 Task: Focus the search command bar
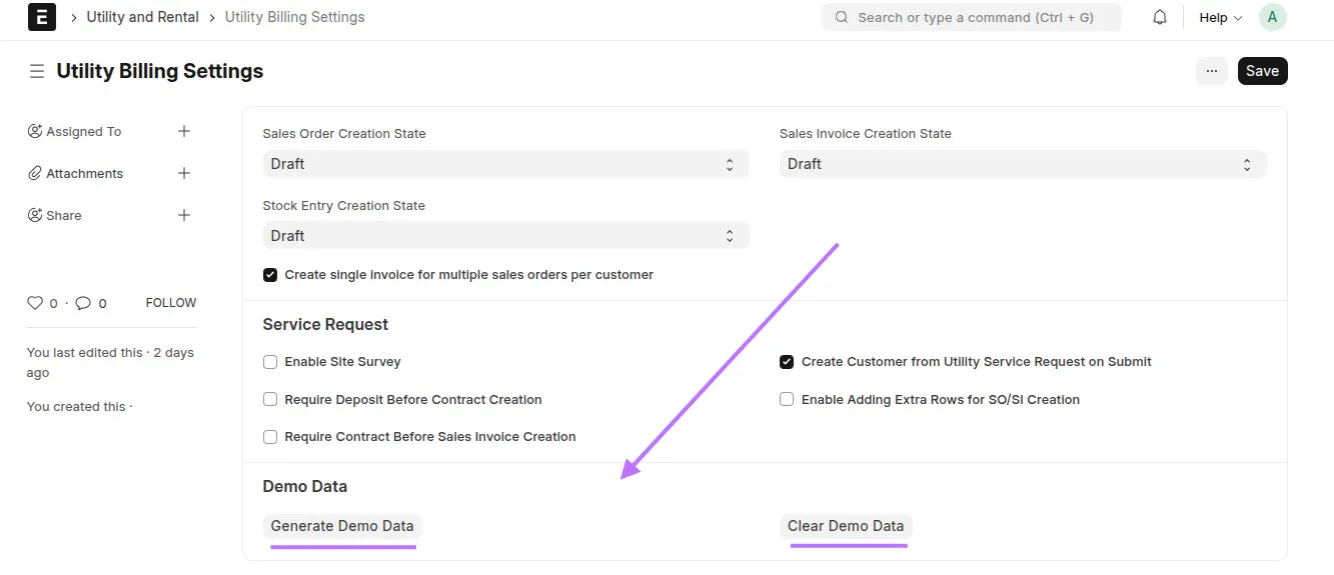[971, 17]
